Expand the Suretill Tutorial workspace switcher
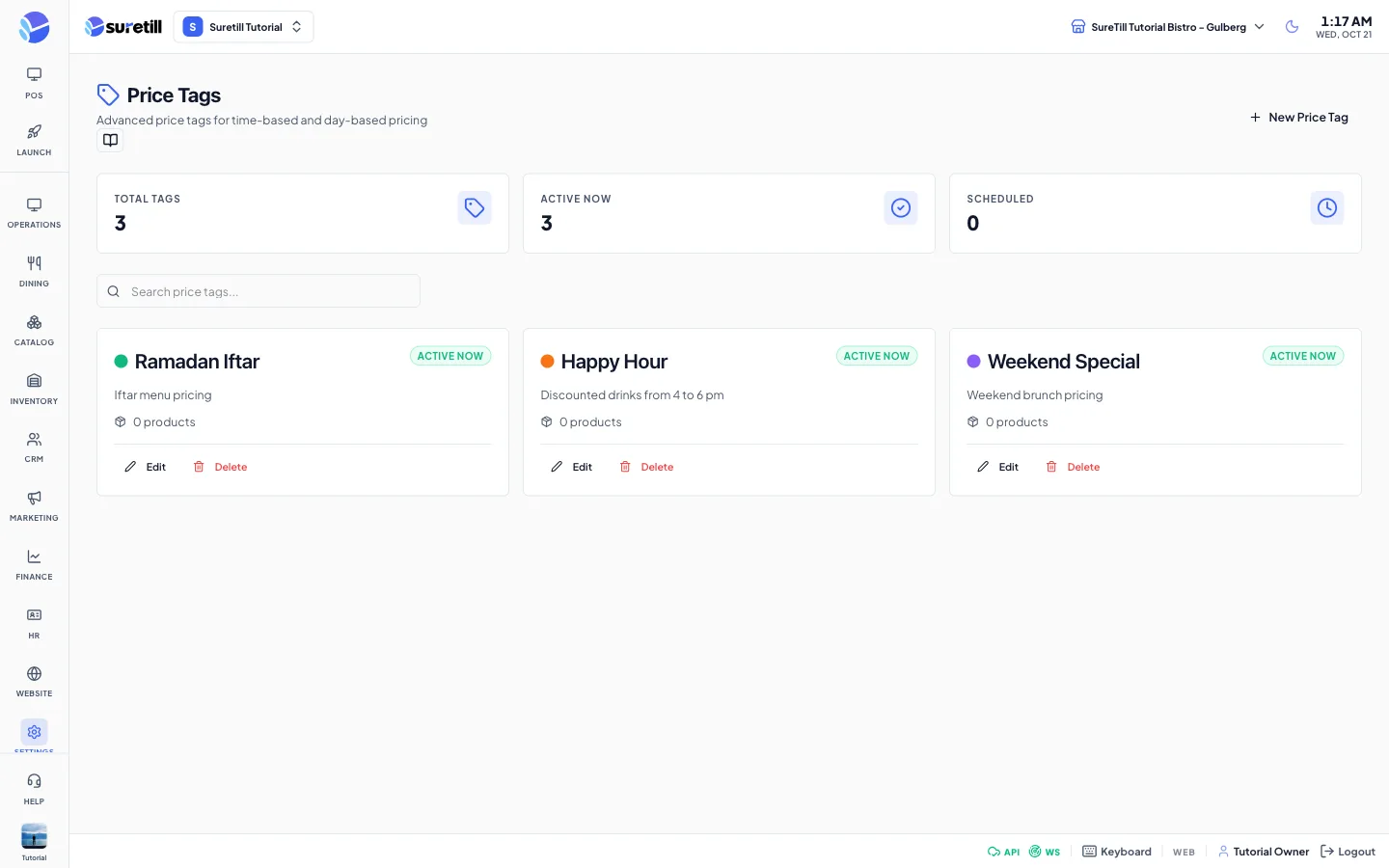 [244, 27]
